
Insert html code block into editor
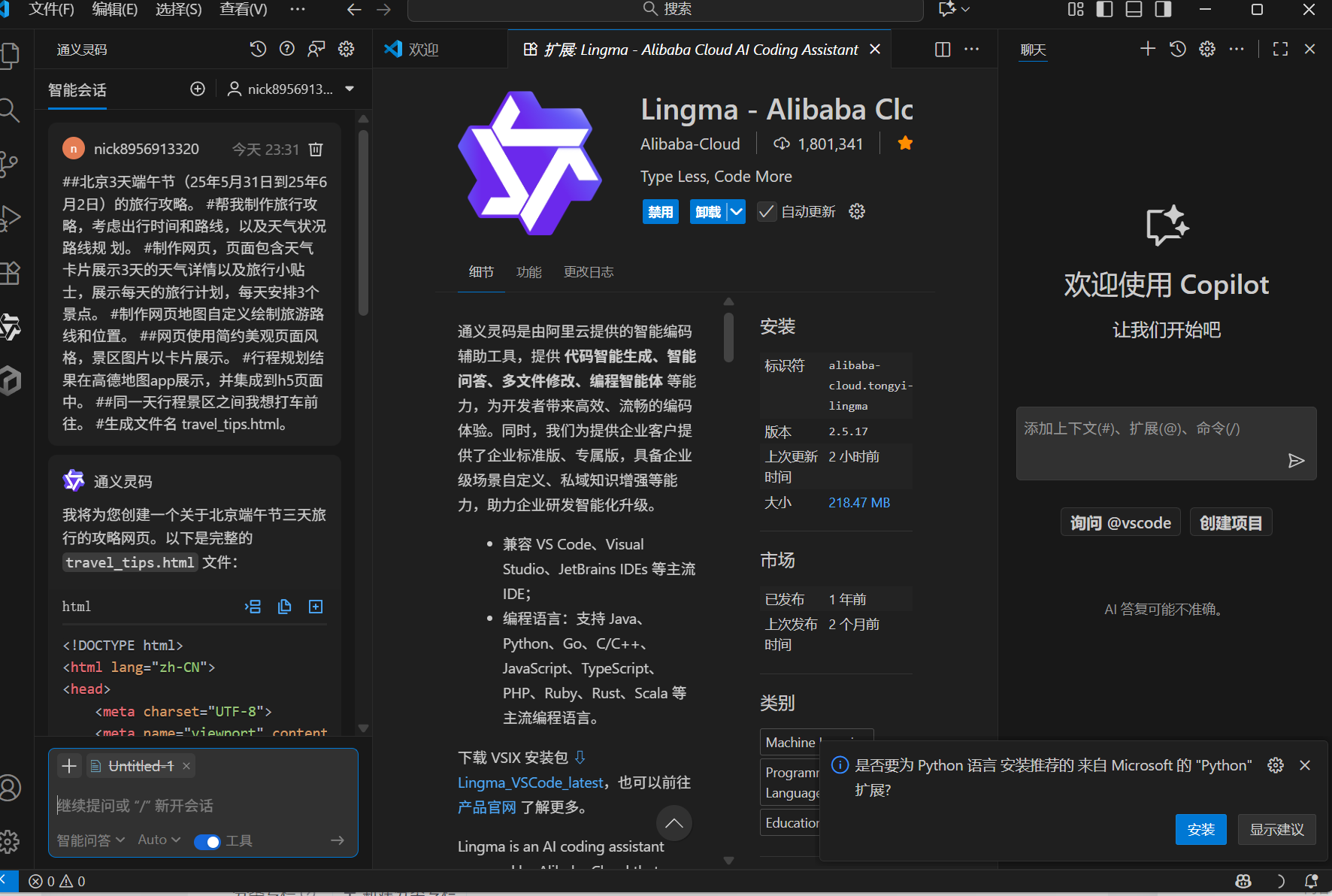point(253,607)
